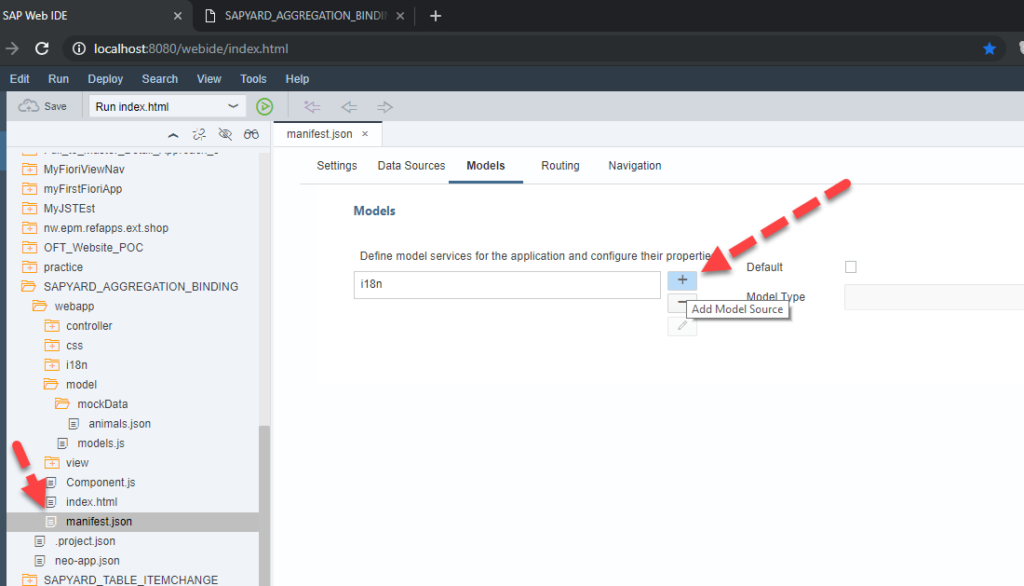Collapse the model folder icon

(x=51, y=385)
